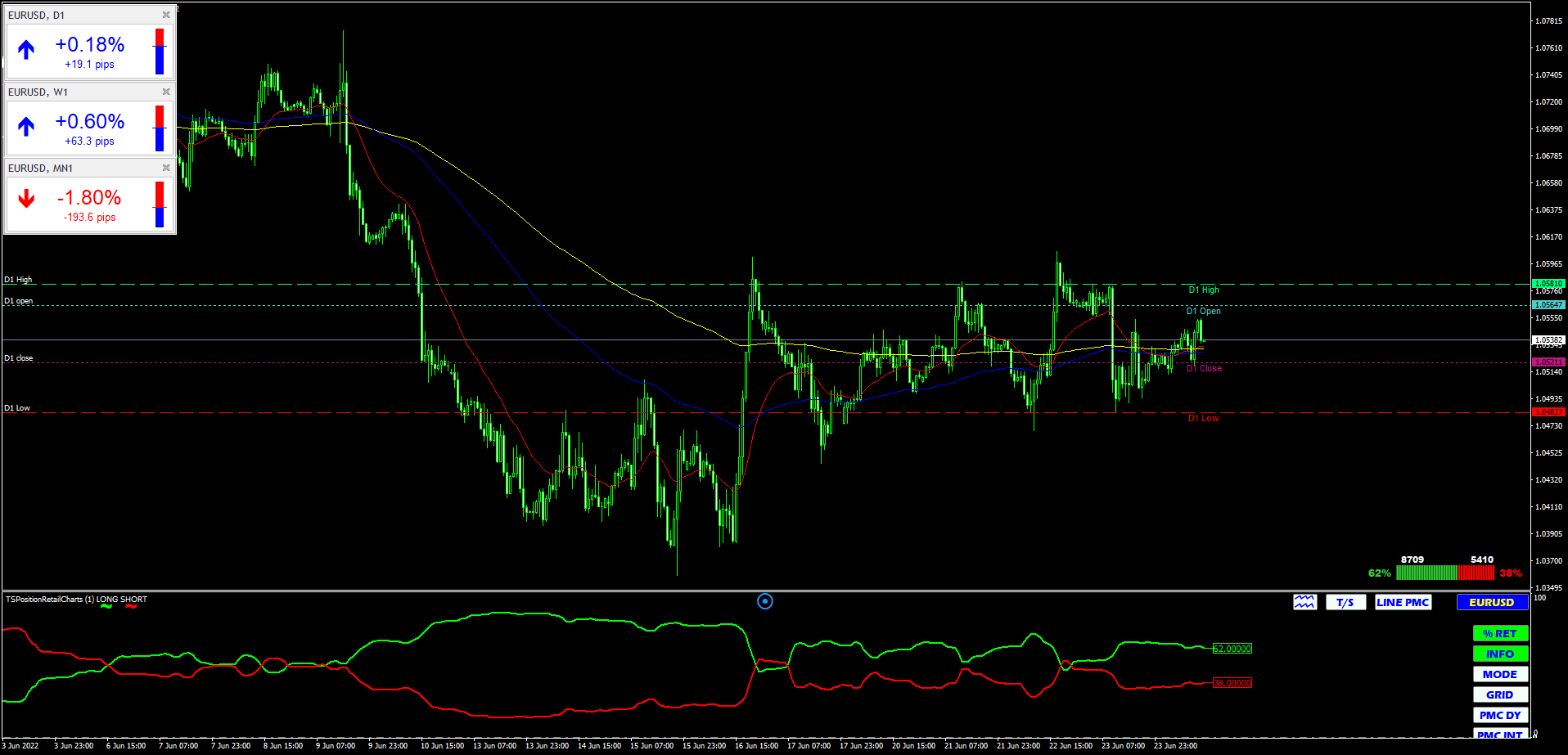
Task: Close the EURUSD, MN1 info panel
Action: [166, 168]
